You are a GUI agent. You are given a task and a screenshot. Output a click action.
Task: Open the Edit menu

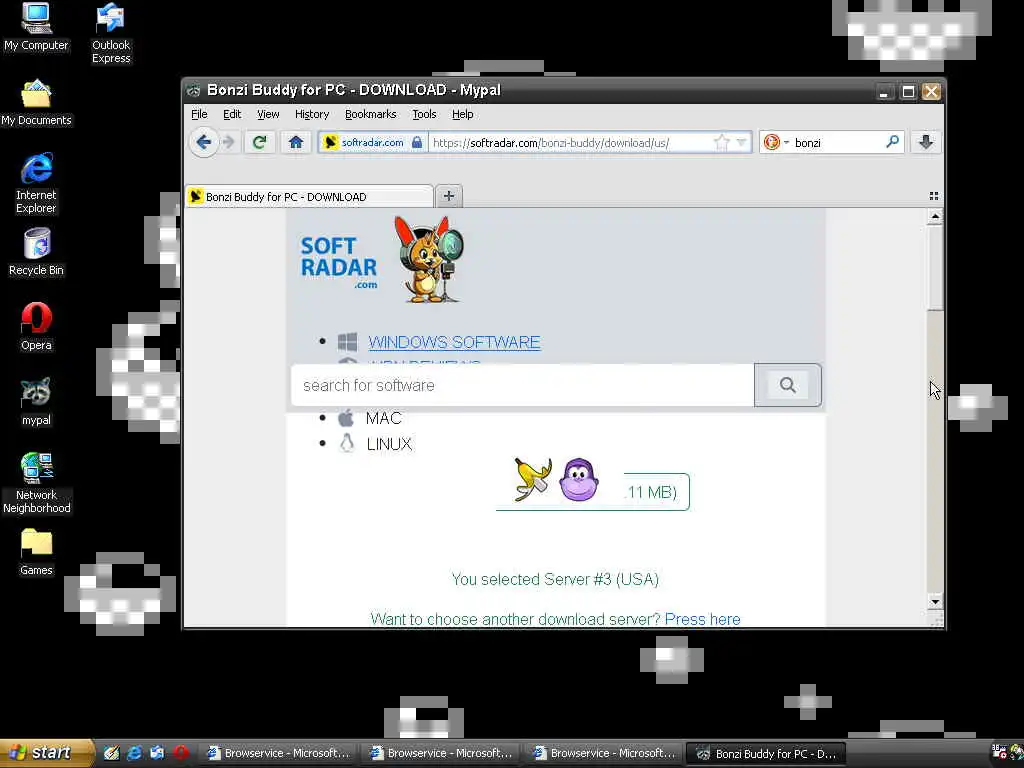pyautogui.click(x=232, y=114)
